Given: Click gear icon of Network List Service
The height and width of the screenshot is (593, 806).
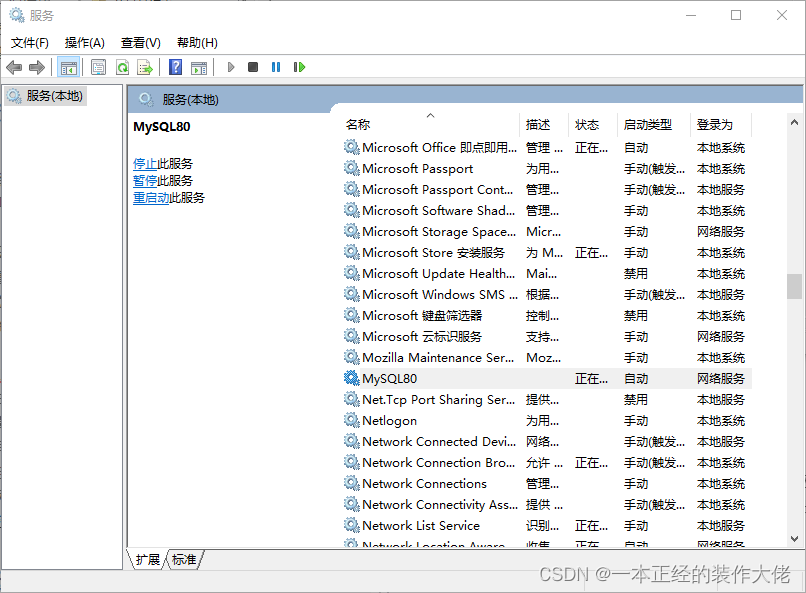Looking at the screenshot, I should coord(352,525).
